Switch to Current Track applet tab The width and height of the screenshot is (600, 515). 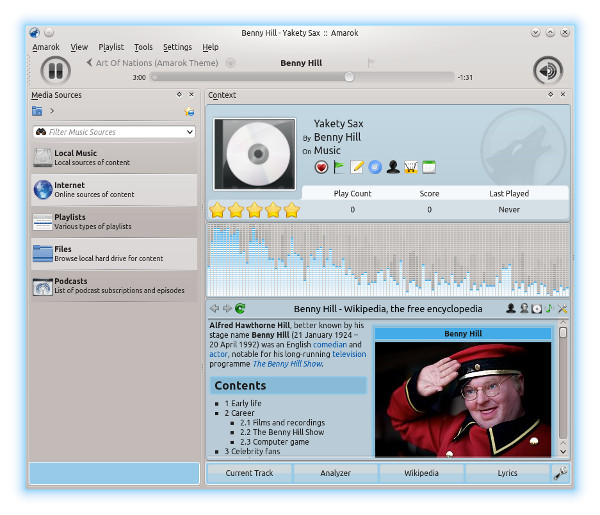pos(249,473)
